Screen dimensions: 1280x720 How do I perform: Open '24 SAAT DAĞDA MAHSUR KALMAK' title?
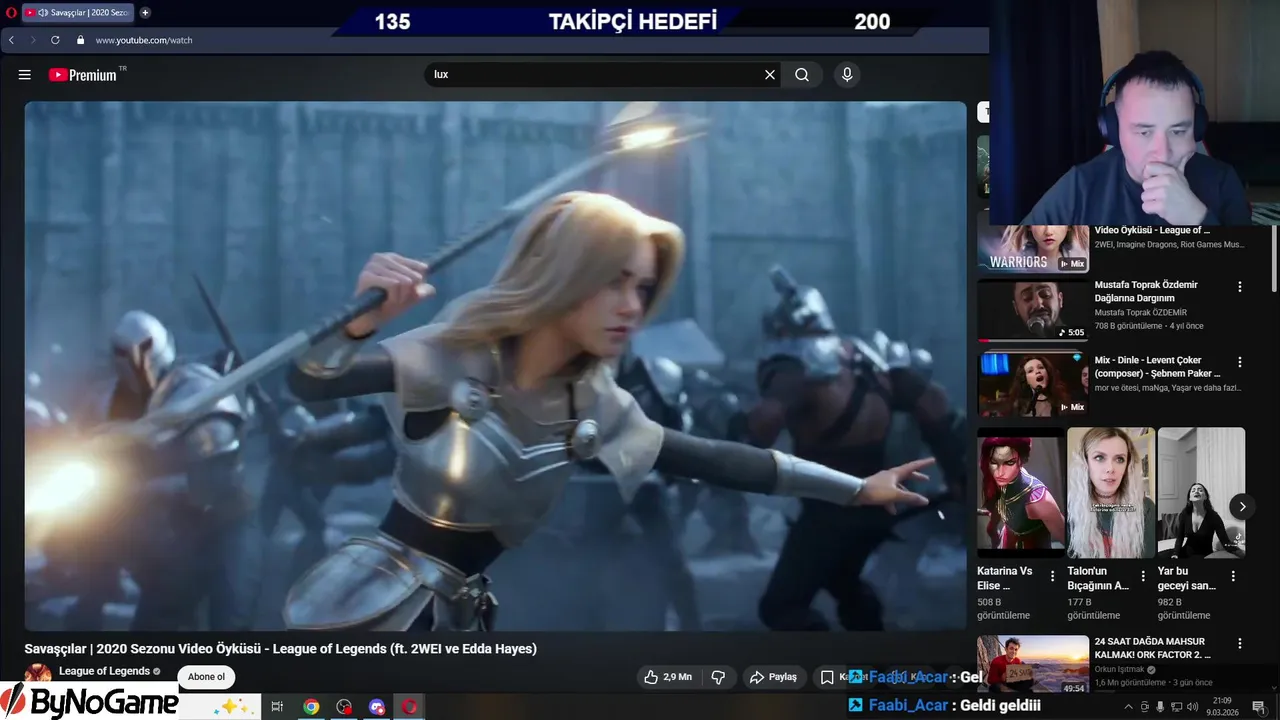pos(1153,648)
